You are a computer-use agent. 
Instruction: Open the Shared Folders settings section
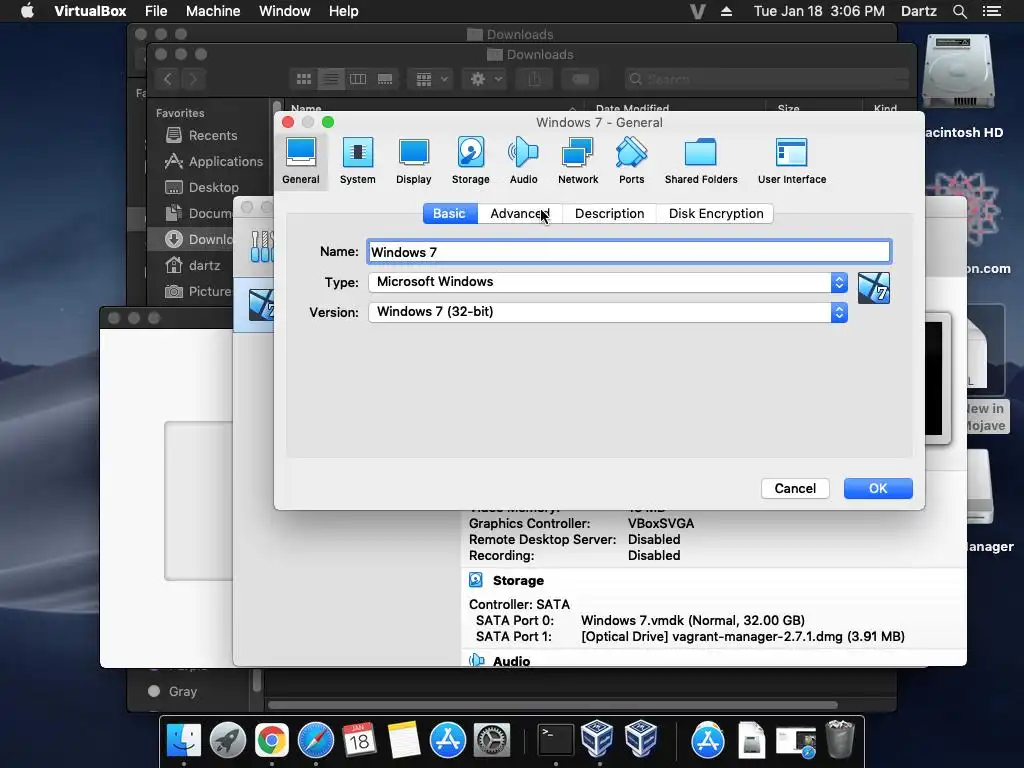(701, 161)
